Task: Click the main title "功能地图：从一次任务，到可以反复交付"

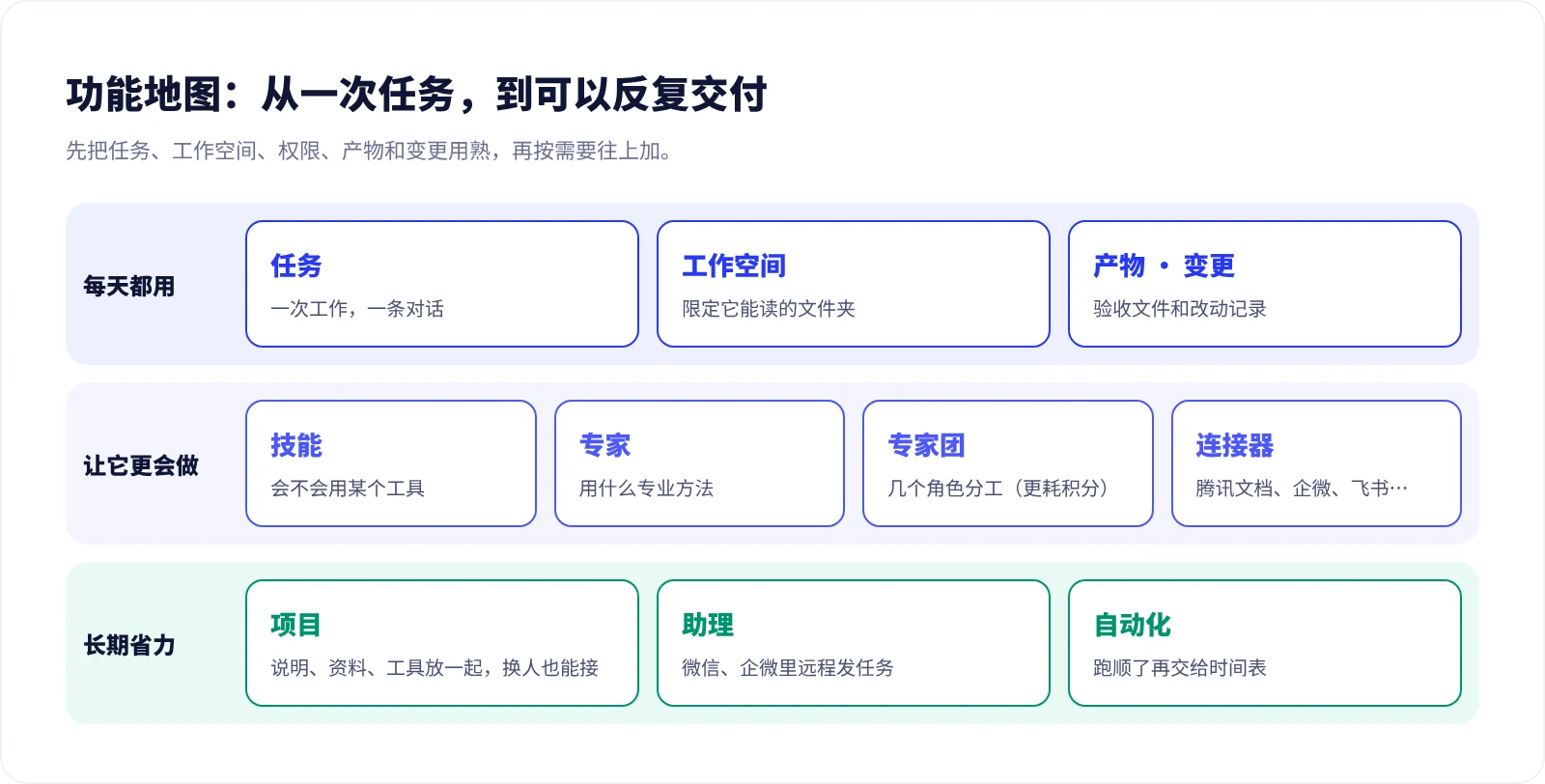Action: 417,95
